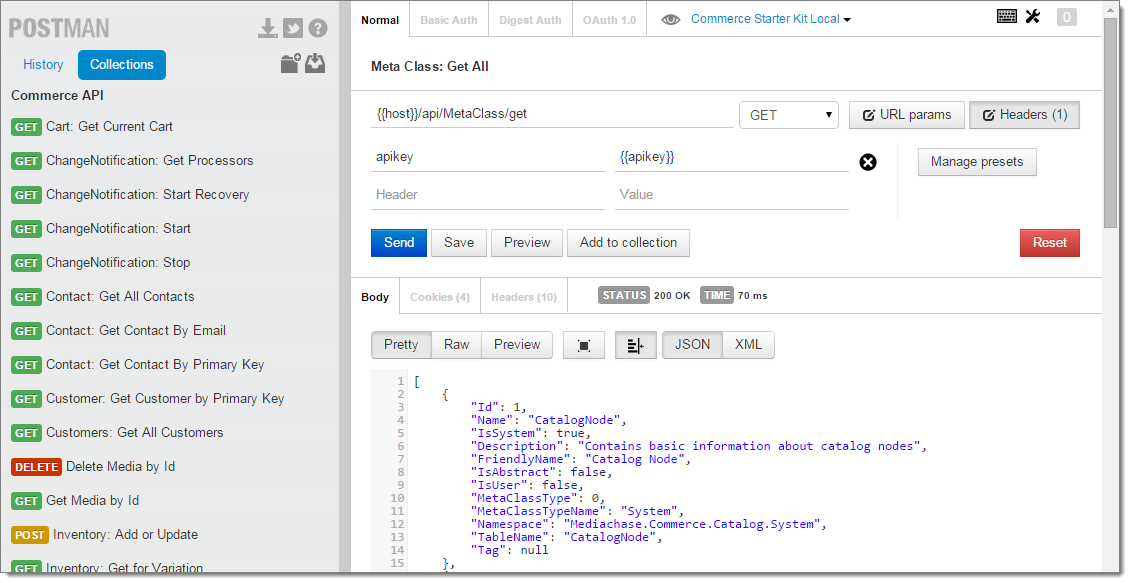
Task: Click Add to collection button
Action: [x=628, y=243]
